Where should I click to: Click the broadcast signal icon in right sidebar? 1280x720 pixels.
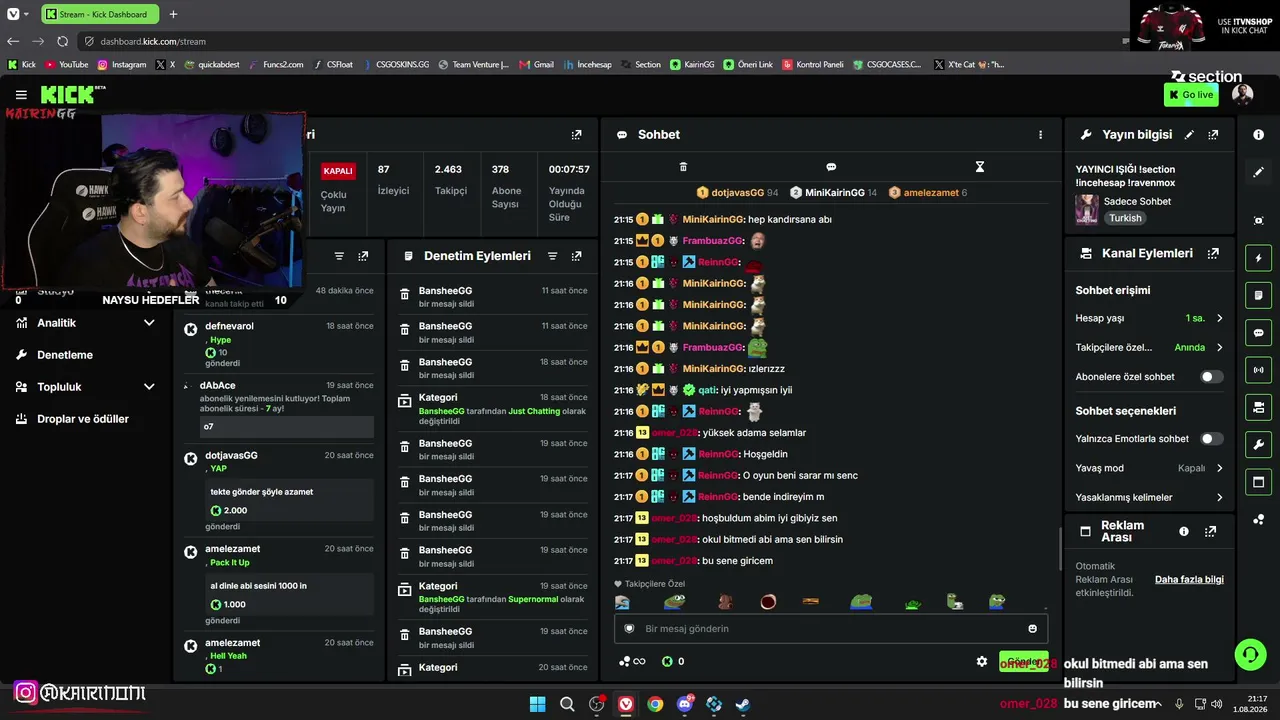pyautogui.click(x=1258, y=370)
